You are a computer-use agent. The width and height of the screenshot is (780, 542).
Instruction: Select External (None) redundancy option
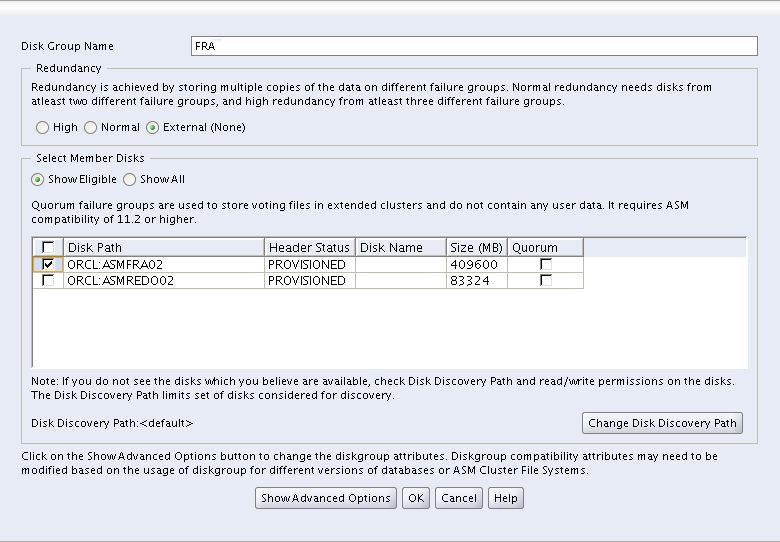pyautogui.click(x=153, y=128)
